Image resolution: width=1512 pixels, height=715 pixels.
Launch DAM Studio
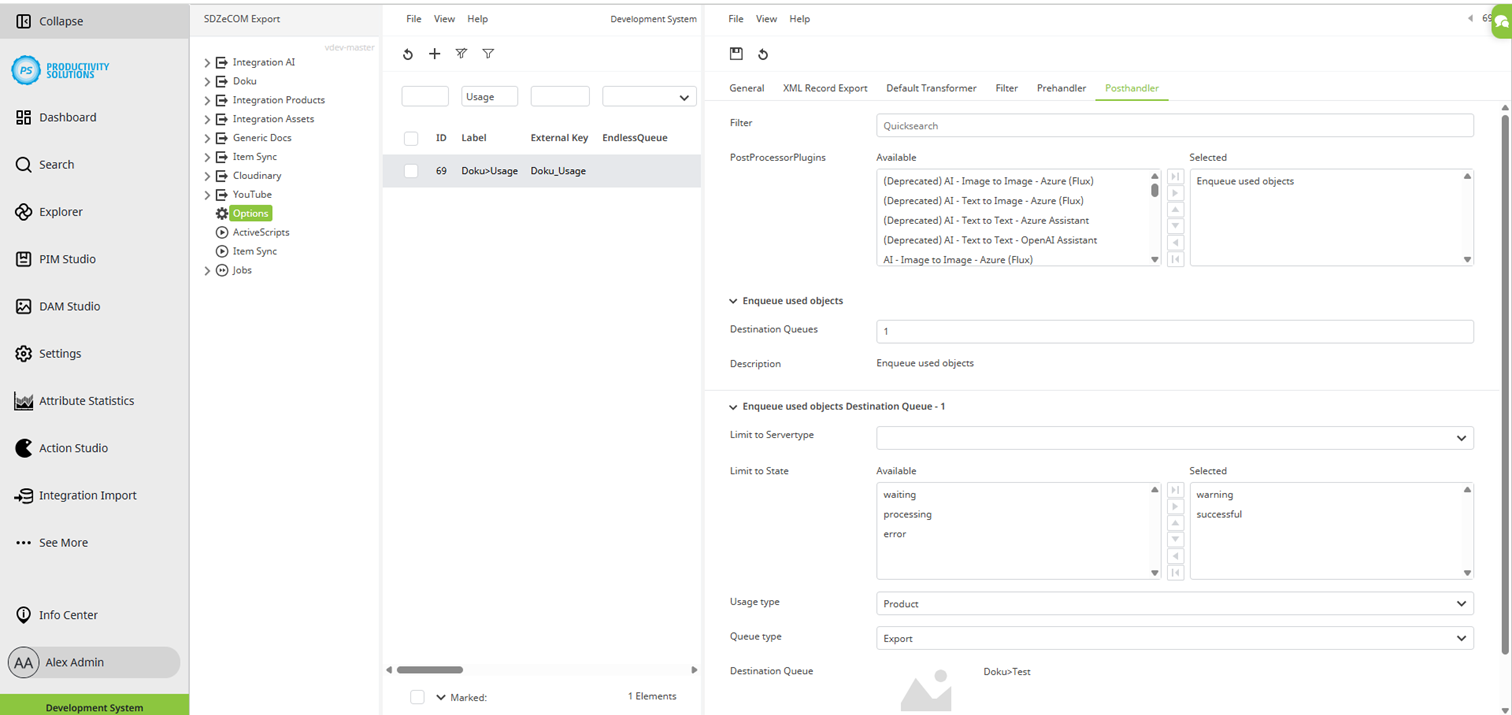pos(58,306)
